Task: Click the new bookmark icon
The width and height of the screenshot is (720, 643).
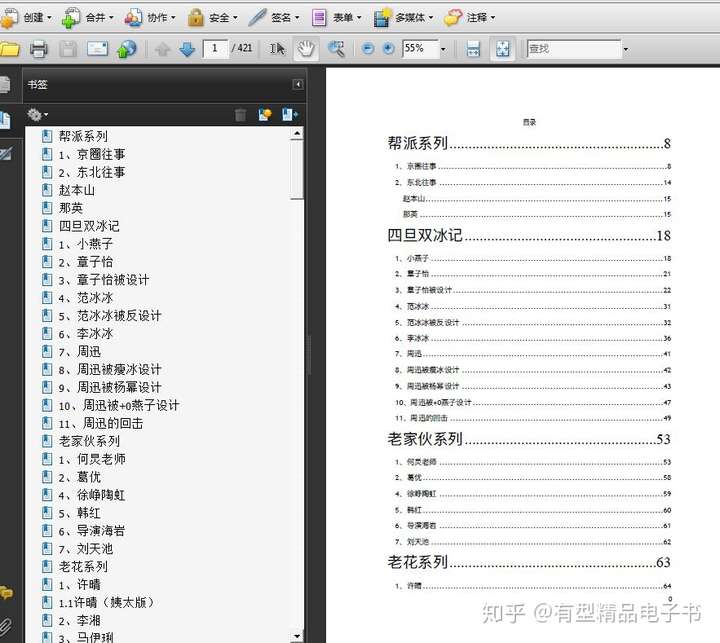Action: tap(265, 114)
